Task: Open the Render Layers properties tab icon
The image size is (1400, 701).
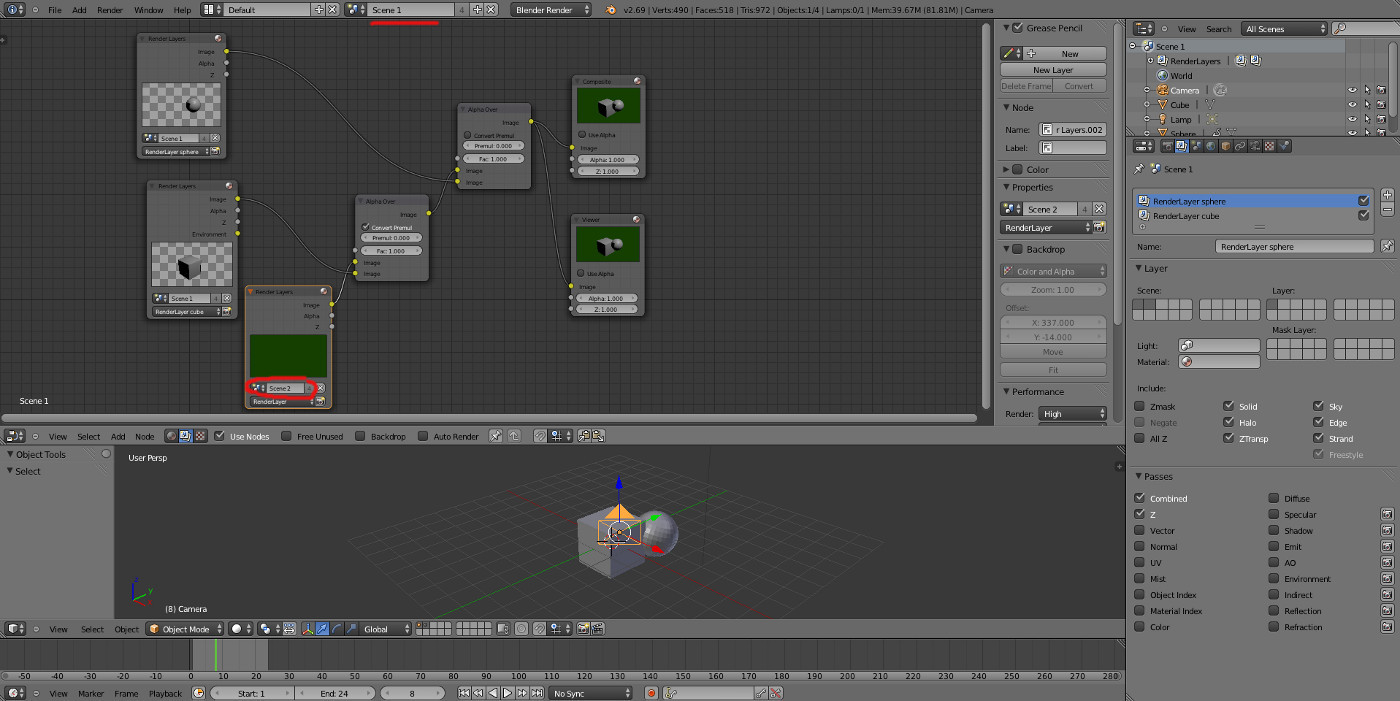Action: (1181, 146)
